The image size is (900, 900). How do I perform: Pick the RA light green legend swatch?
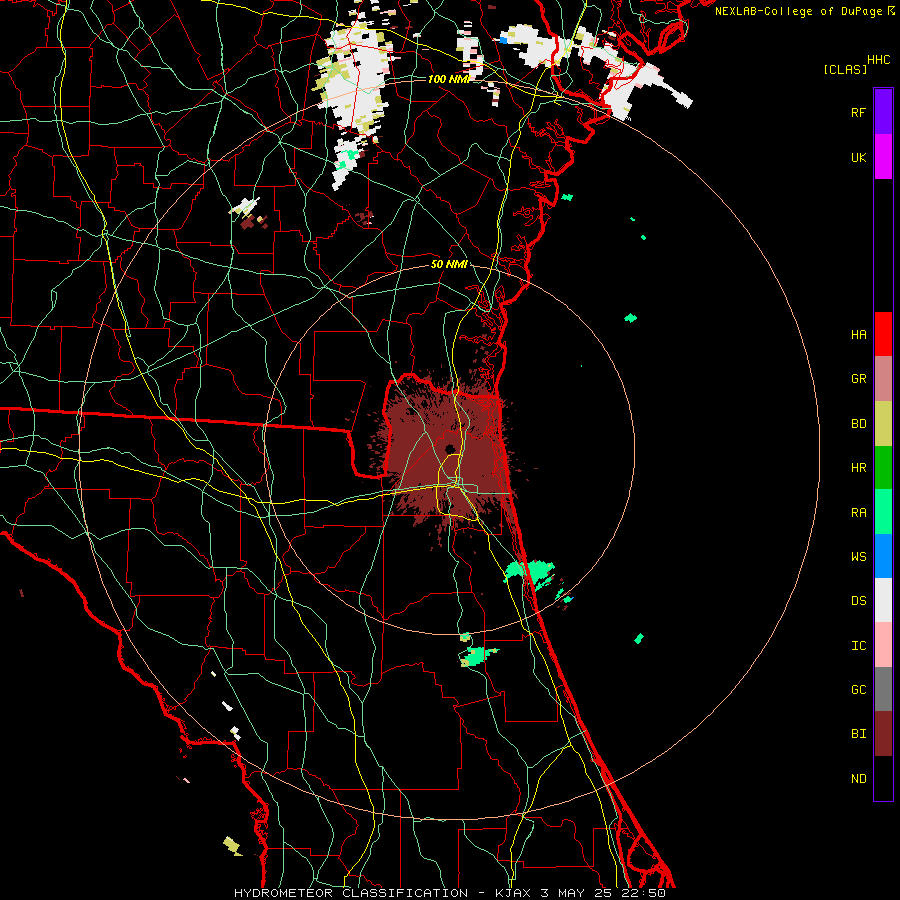pyautogui.click(x=883, y=512)
